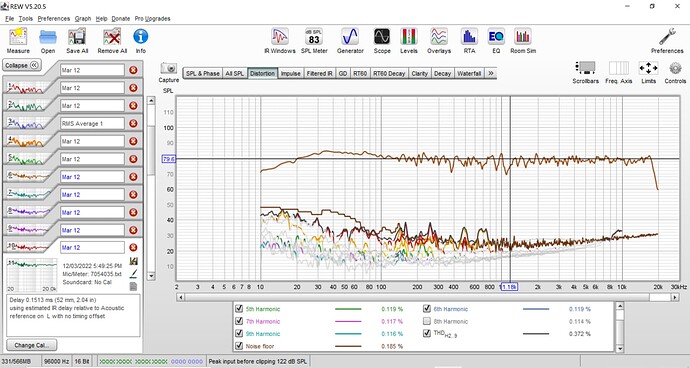Click the 5th Harmonic green line swatch
Viewport: 690px width, 368px height.
[x=348, y=309]
